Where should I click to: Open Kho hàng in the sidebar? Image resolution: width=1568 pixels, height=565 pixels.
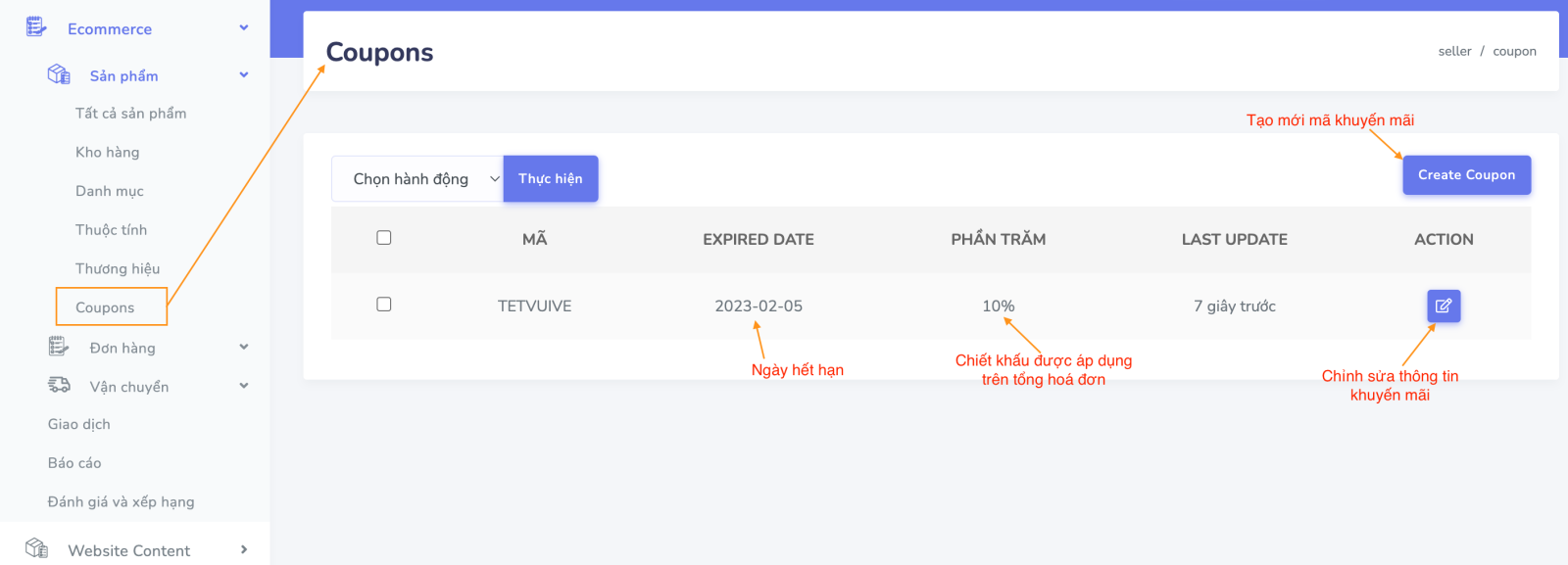[107, 153]
